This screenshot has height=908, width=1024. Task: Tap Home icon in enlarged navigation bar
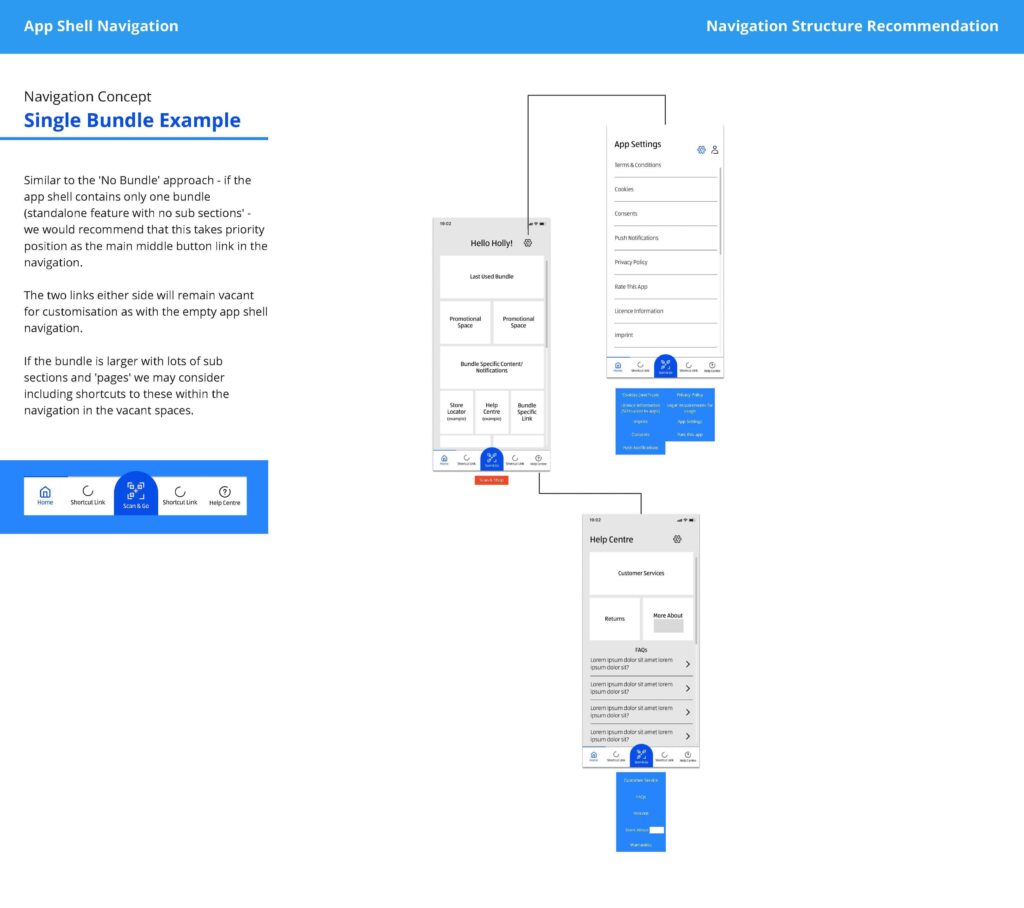pyautogui.click(x=45, y=495)
